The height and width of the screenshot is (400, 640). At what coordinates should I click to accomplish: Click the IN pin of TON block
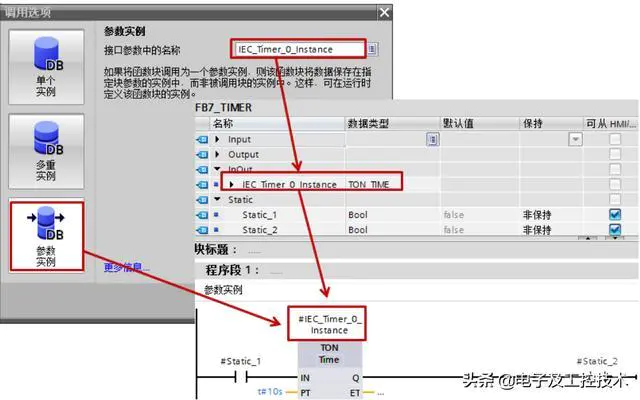pos(305,378)
